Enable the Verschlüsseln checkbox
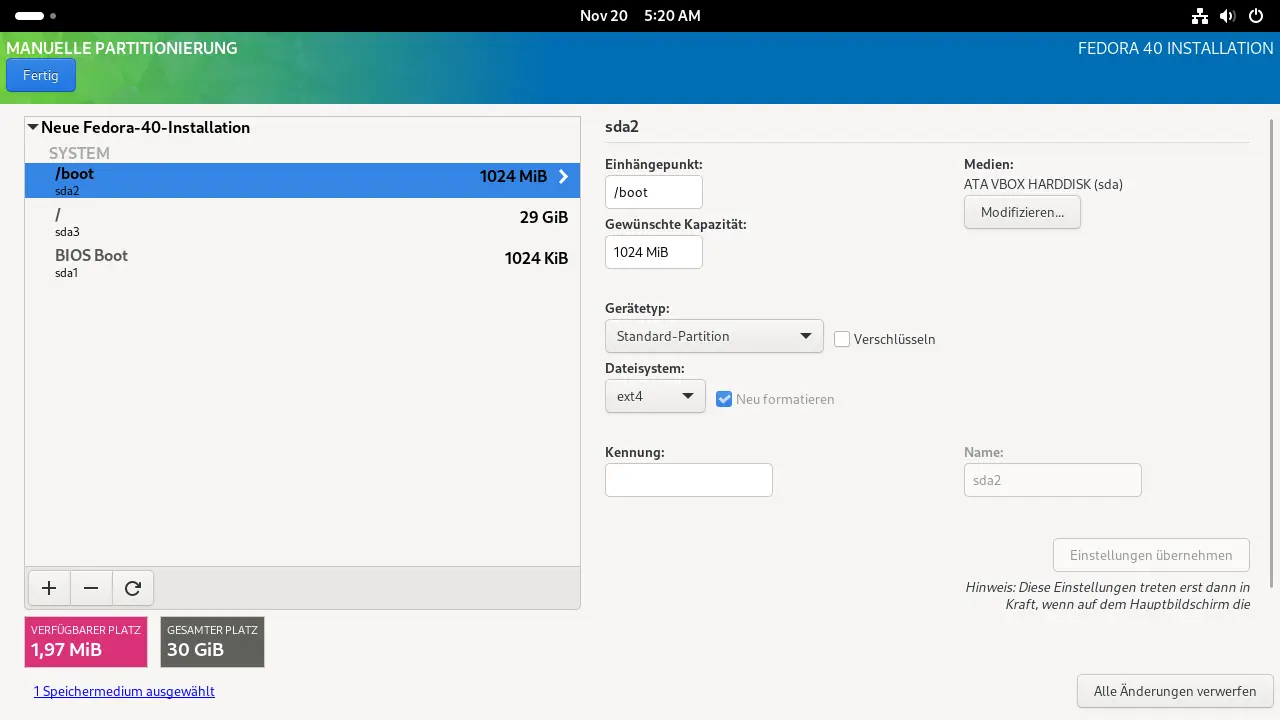 click(842, 339)
